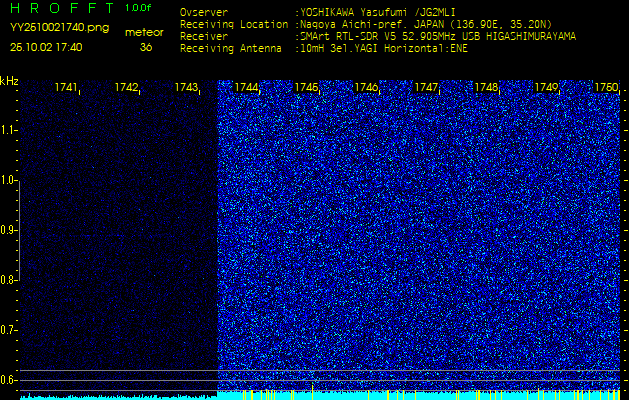Click the 1742 time marker
The width and height of the screenshot is (629, 400).
tap(126, 87)
